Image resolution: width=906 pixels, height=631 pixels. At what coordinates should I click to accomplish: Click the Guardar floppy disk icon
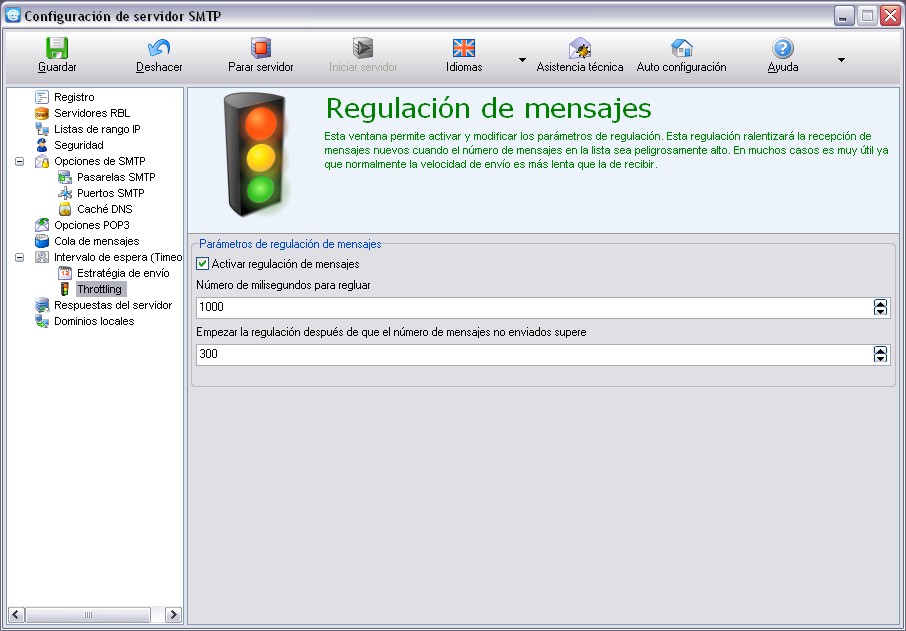57,48
